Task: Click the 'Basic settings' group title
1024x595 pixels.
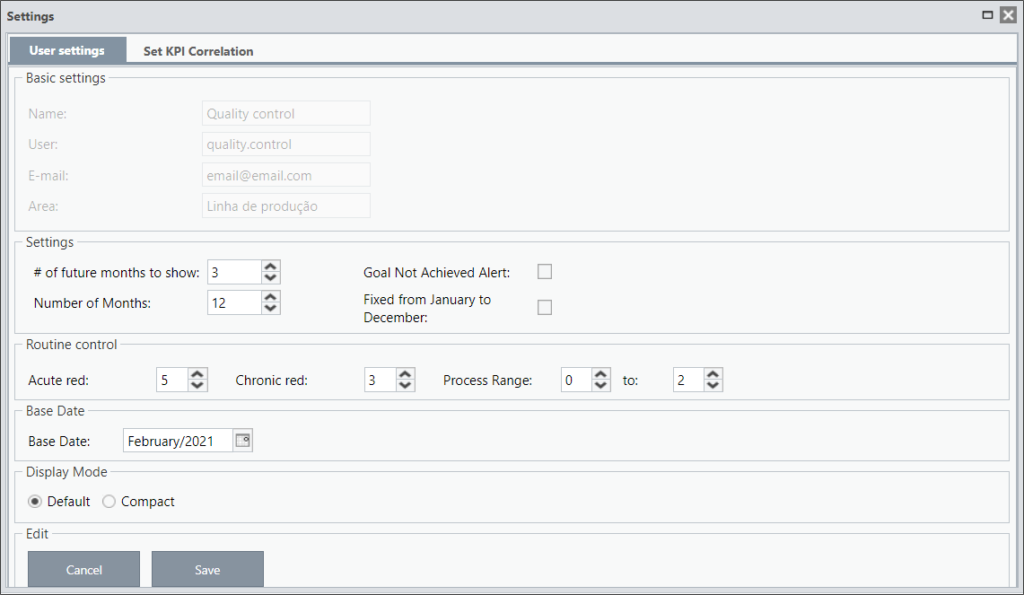Action: point(65,78)
